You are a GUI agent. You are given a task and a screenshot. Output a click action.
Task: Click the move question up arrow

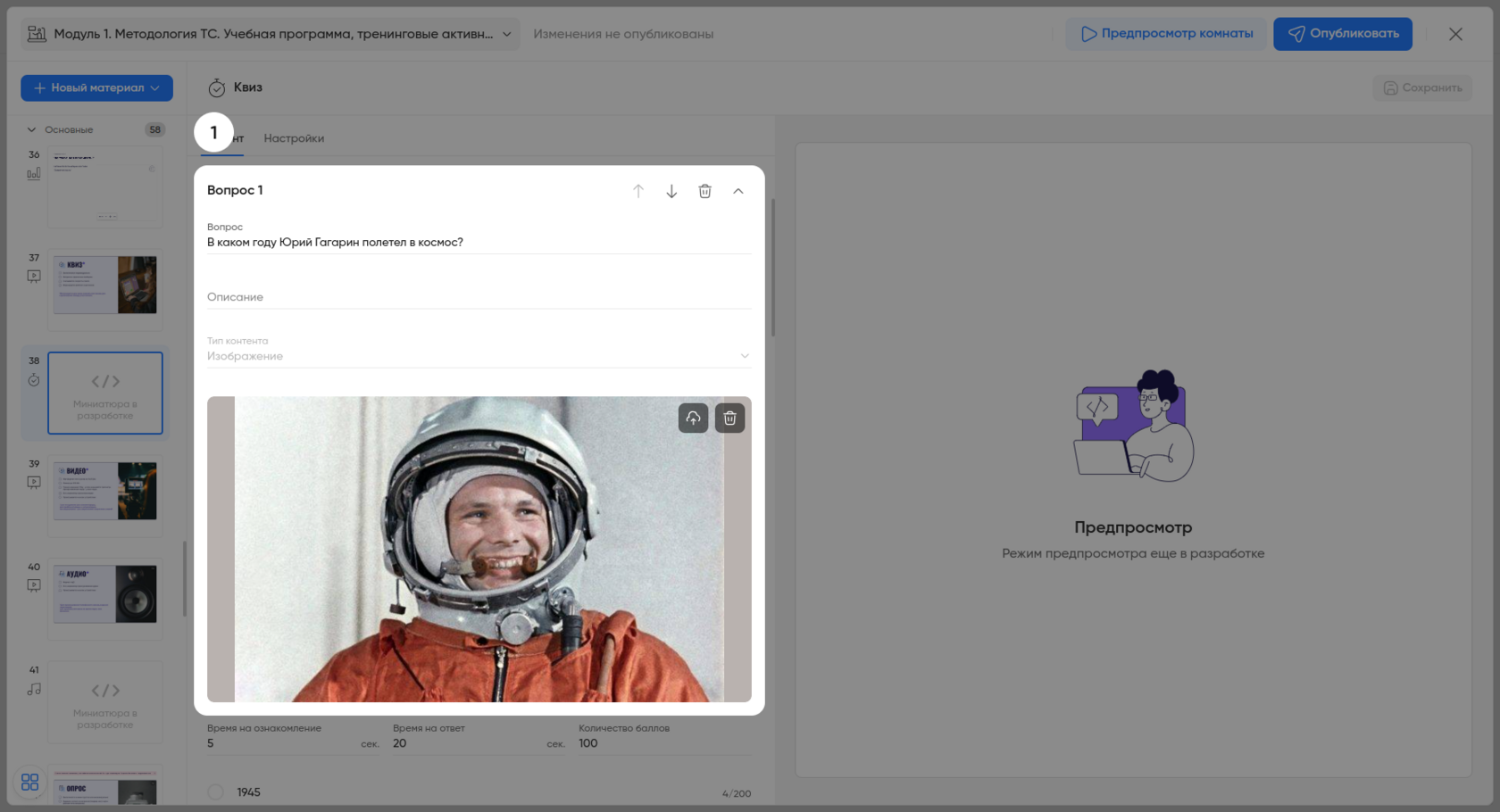(x=638, y=191)
